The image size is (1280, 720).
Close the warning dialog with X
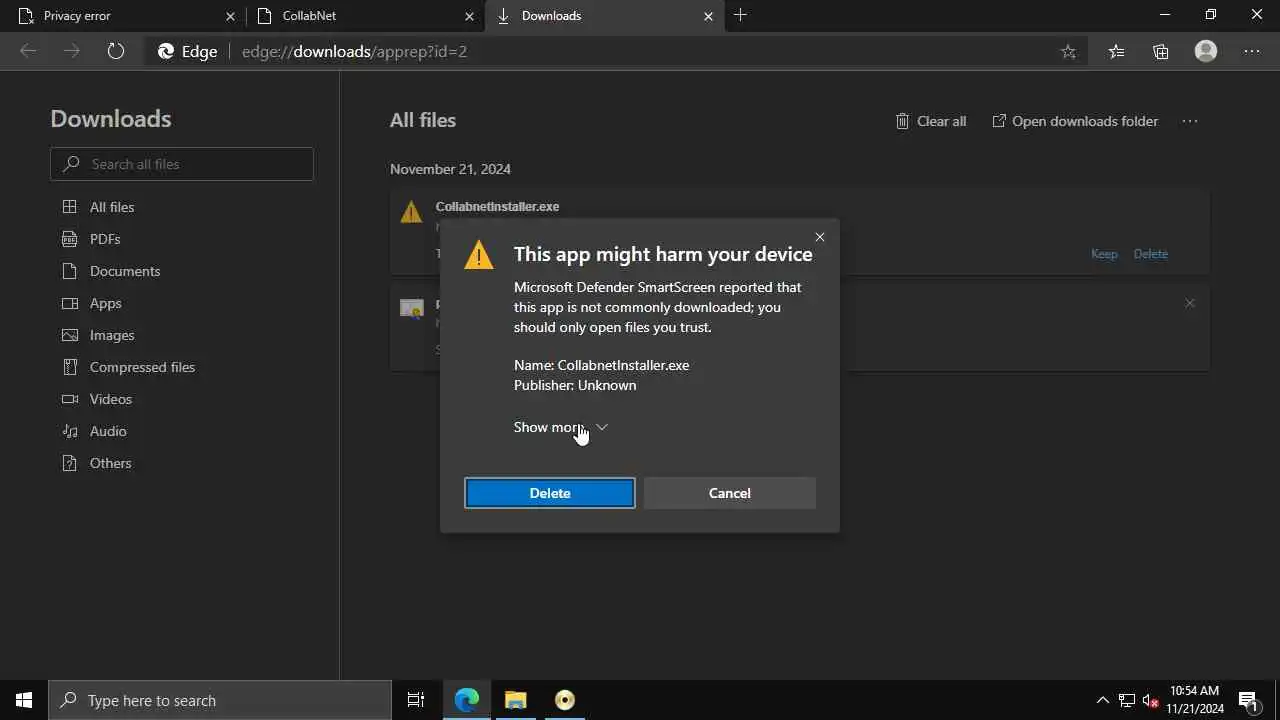[x=820, y=237]
